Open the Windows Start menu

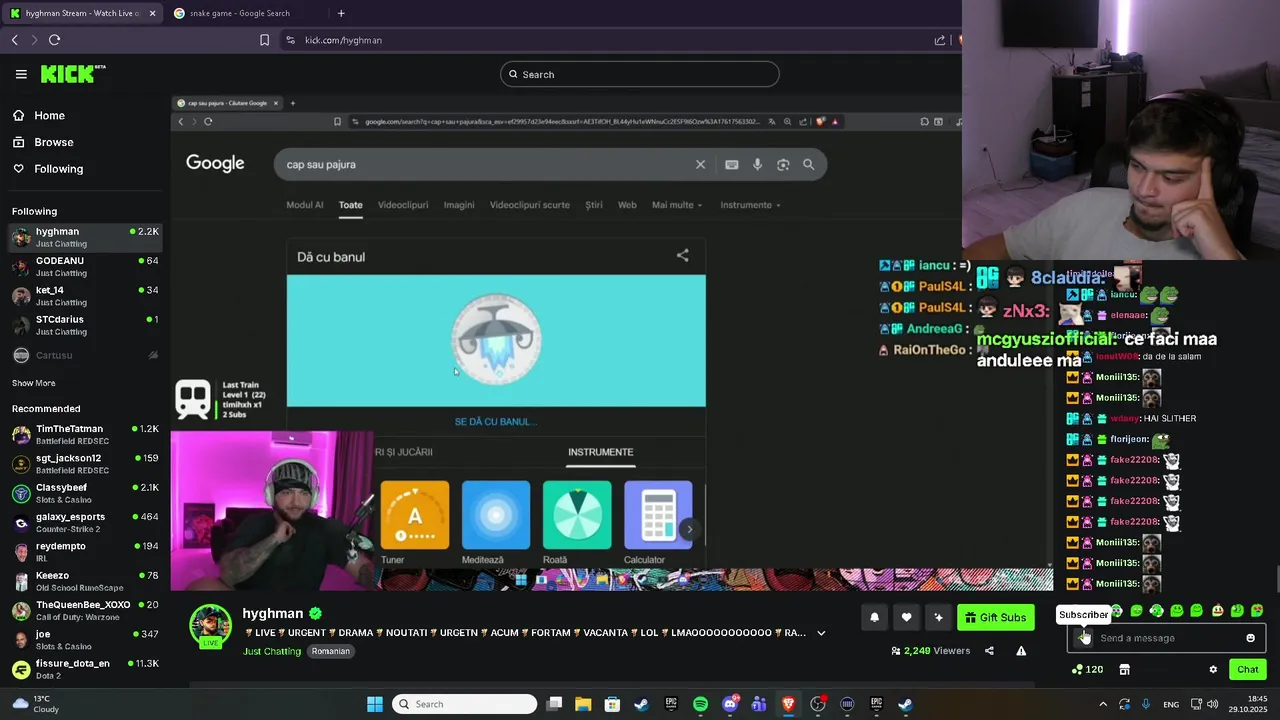(x=375, y=704)
